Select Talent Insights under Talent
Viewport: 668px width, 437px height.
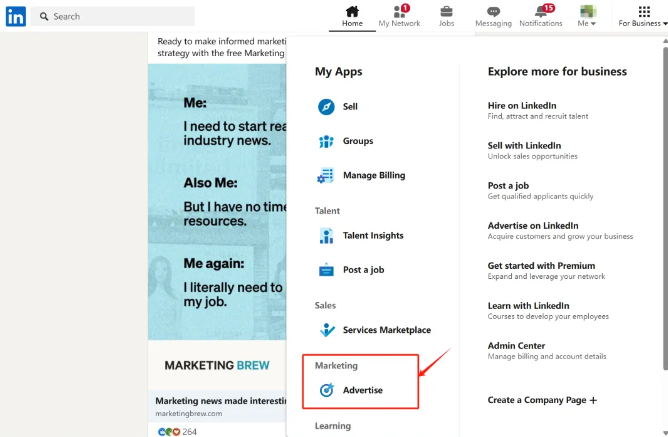[373, 236]
